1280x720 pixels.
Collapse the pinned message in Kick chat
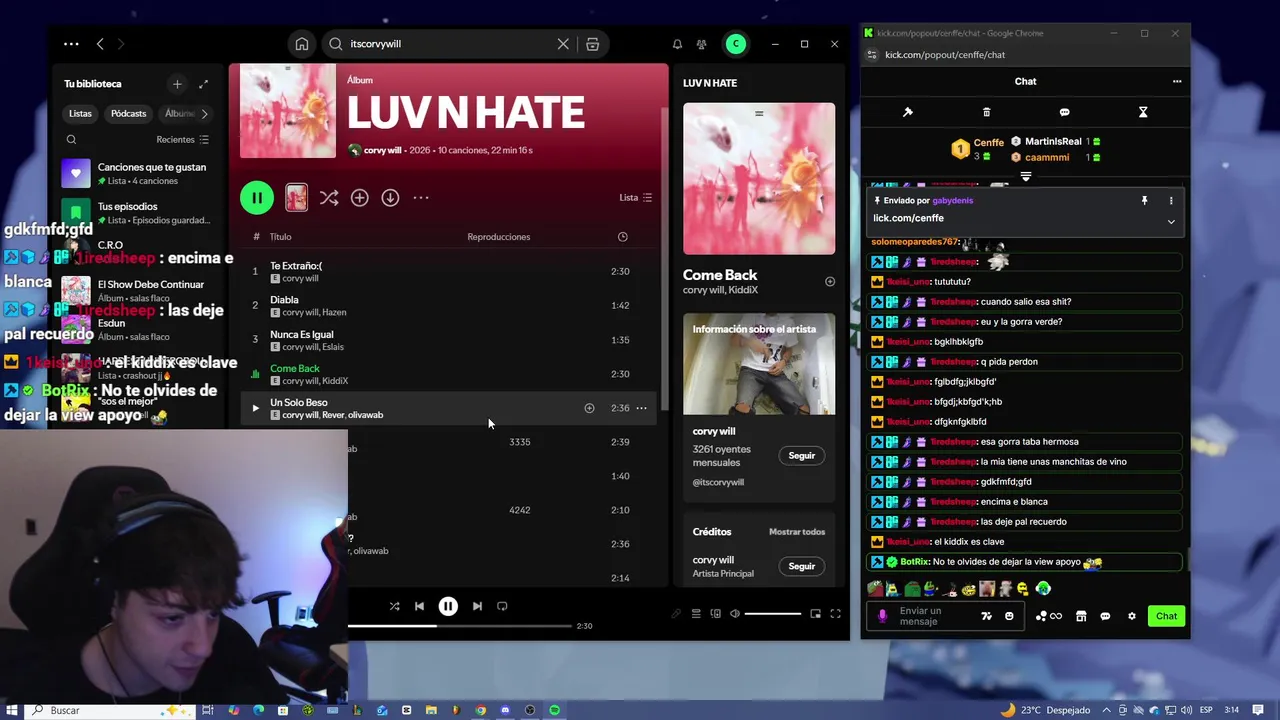(1171, 221)
